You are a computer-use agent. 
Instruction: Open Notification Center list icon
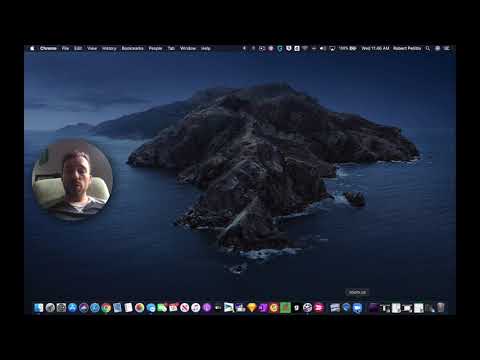447,48
